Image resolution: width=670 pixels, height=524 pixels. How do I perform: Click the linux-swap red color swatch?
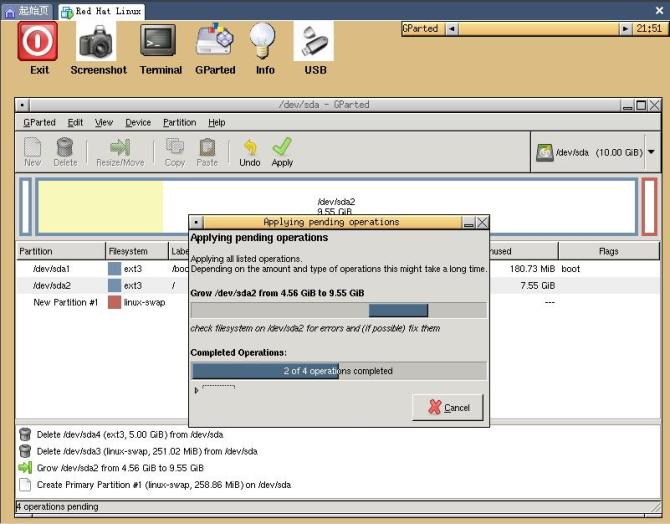pos(115,302)
